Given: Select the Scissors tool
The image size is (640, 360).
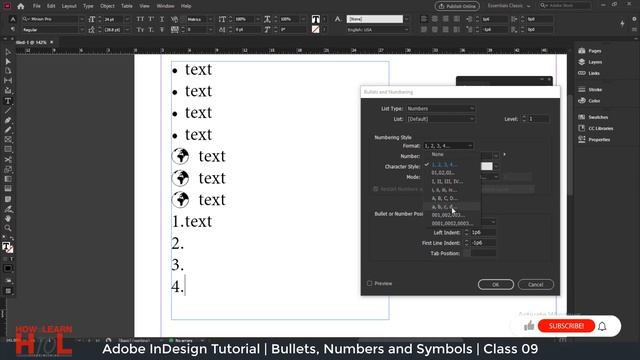Looking at the screenshot, I should [x=8, y=160].
